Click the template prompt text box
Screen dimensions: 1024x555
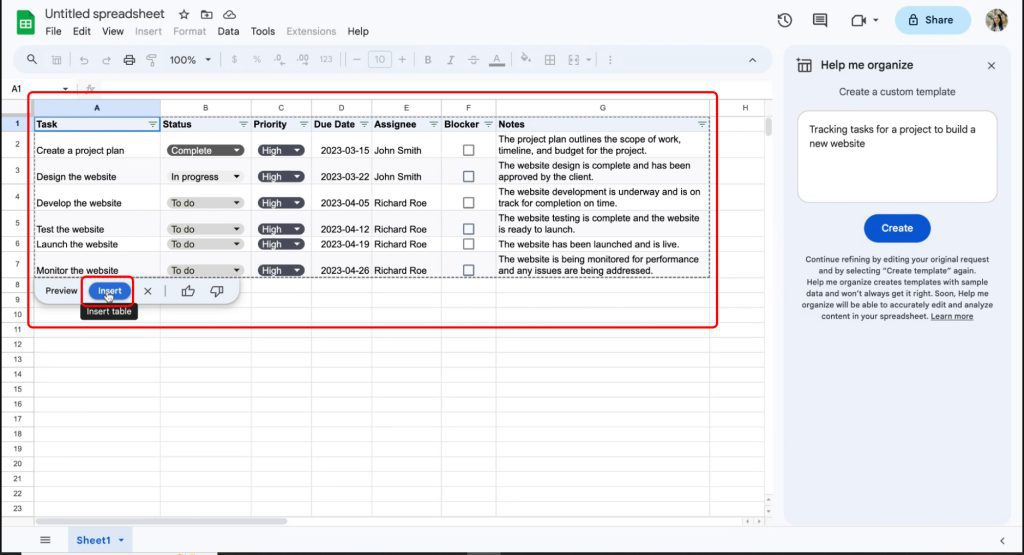pyautogui.click(x=897, y=156)
